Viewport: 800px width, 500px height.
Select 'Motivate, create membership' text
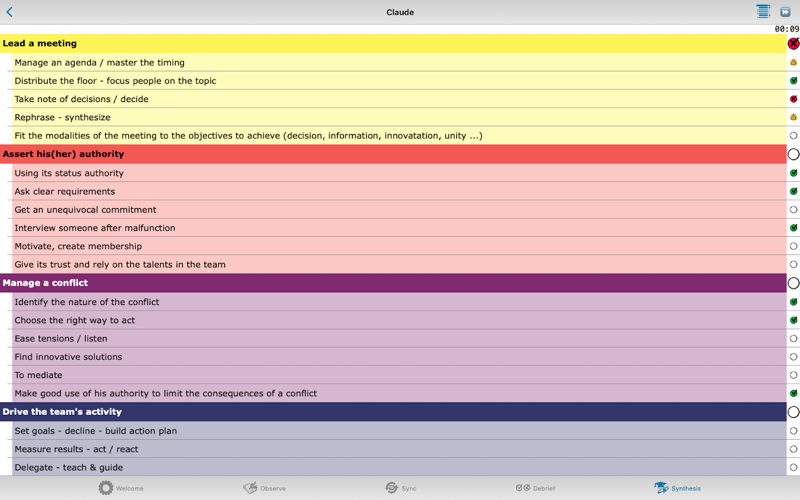[x=78, y=246]
